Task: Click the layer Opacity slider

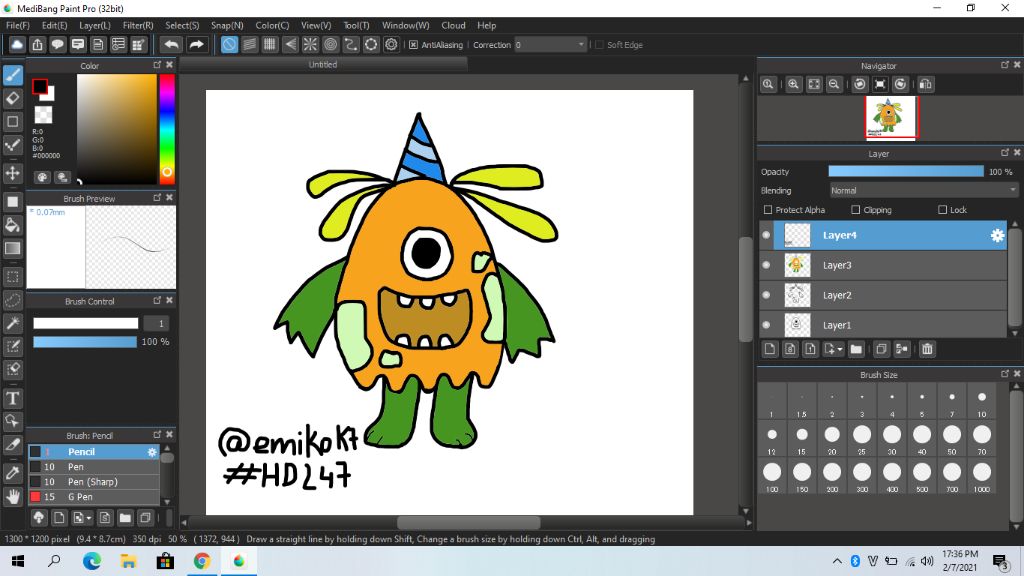Action: coord(906,171)
